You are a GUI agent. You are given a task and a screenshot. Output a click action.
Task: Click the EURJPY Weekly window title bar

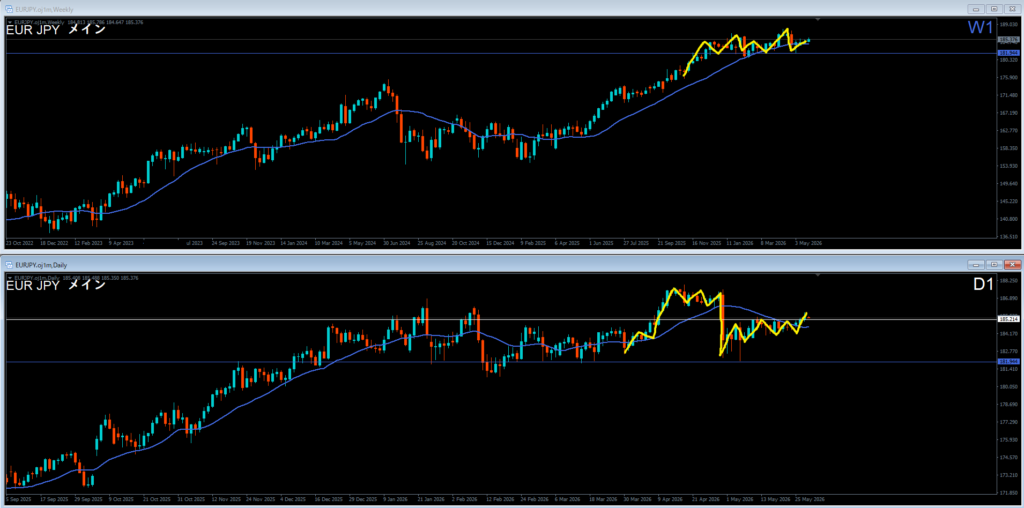[483, 9]
